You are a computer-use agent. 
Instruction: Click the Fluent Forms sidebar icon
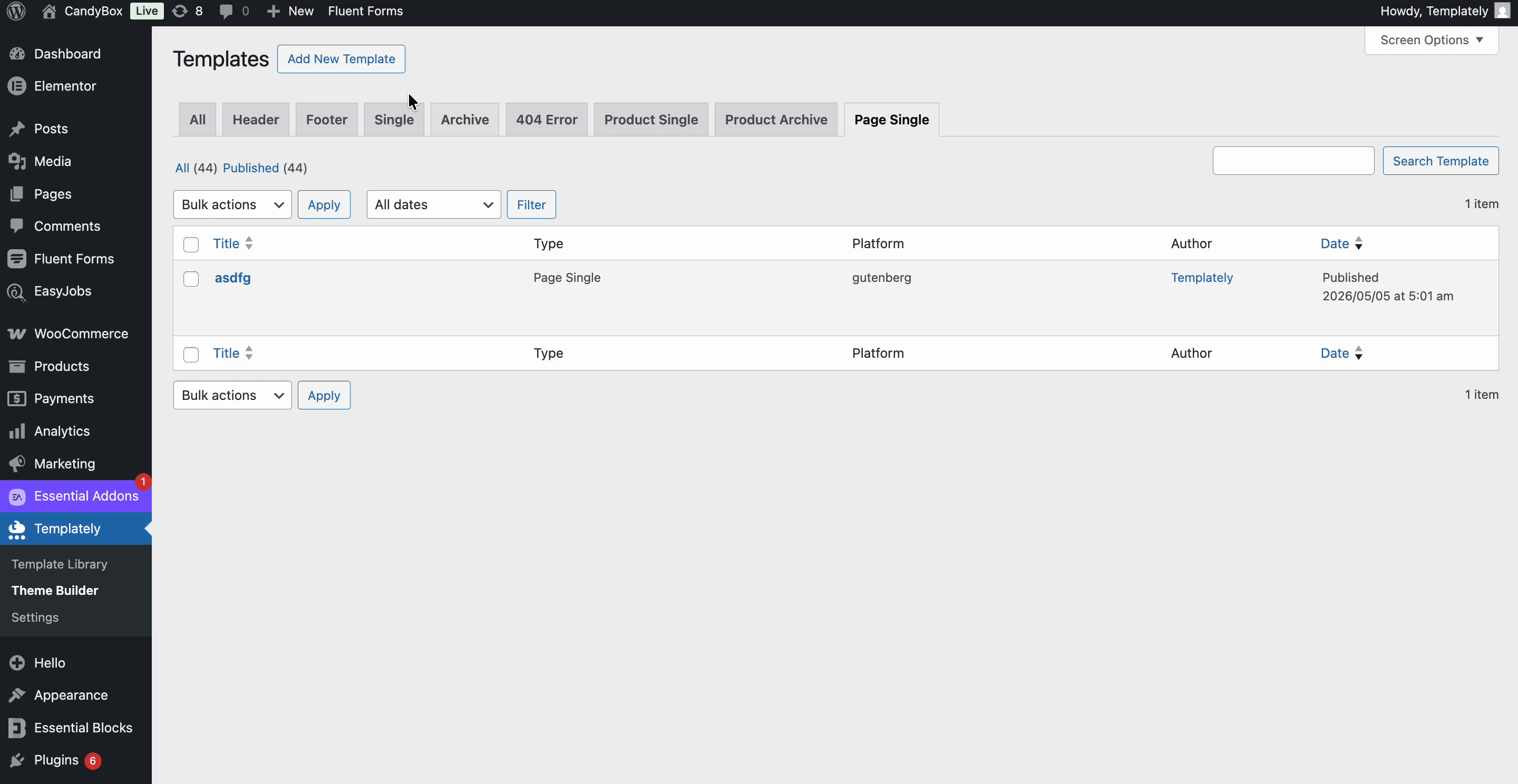(17, 259)
